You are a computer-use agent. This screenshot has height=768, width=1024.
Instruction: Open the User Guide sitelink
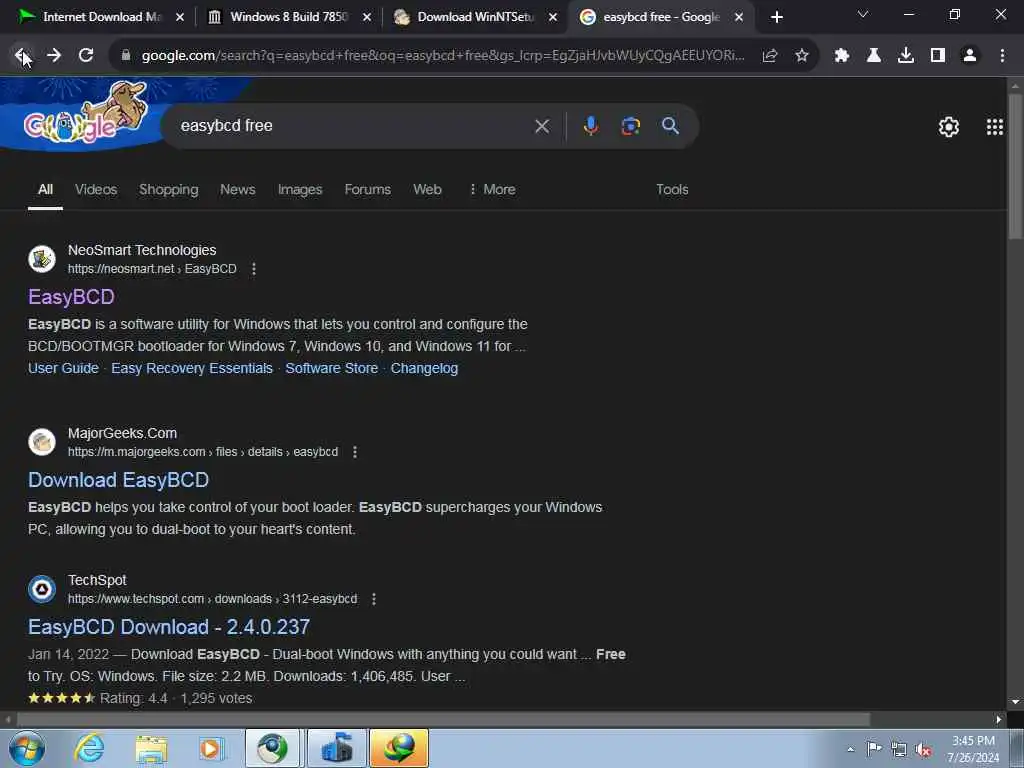point(63,368)
